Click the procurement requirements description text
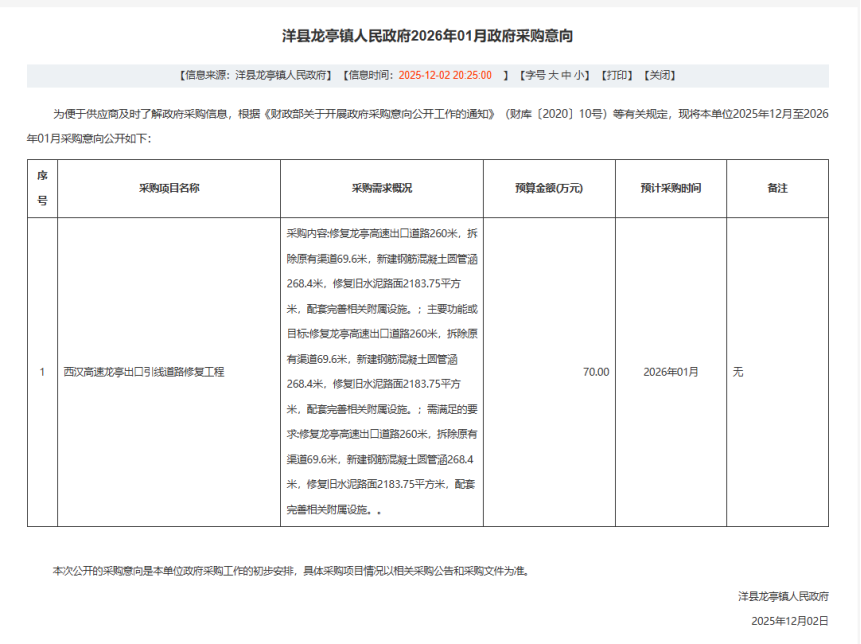 coord(381,372)
